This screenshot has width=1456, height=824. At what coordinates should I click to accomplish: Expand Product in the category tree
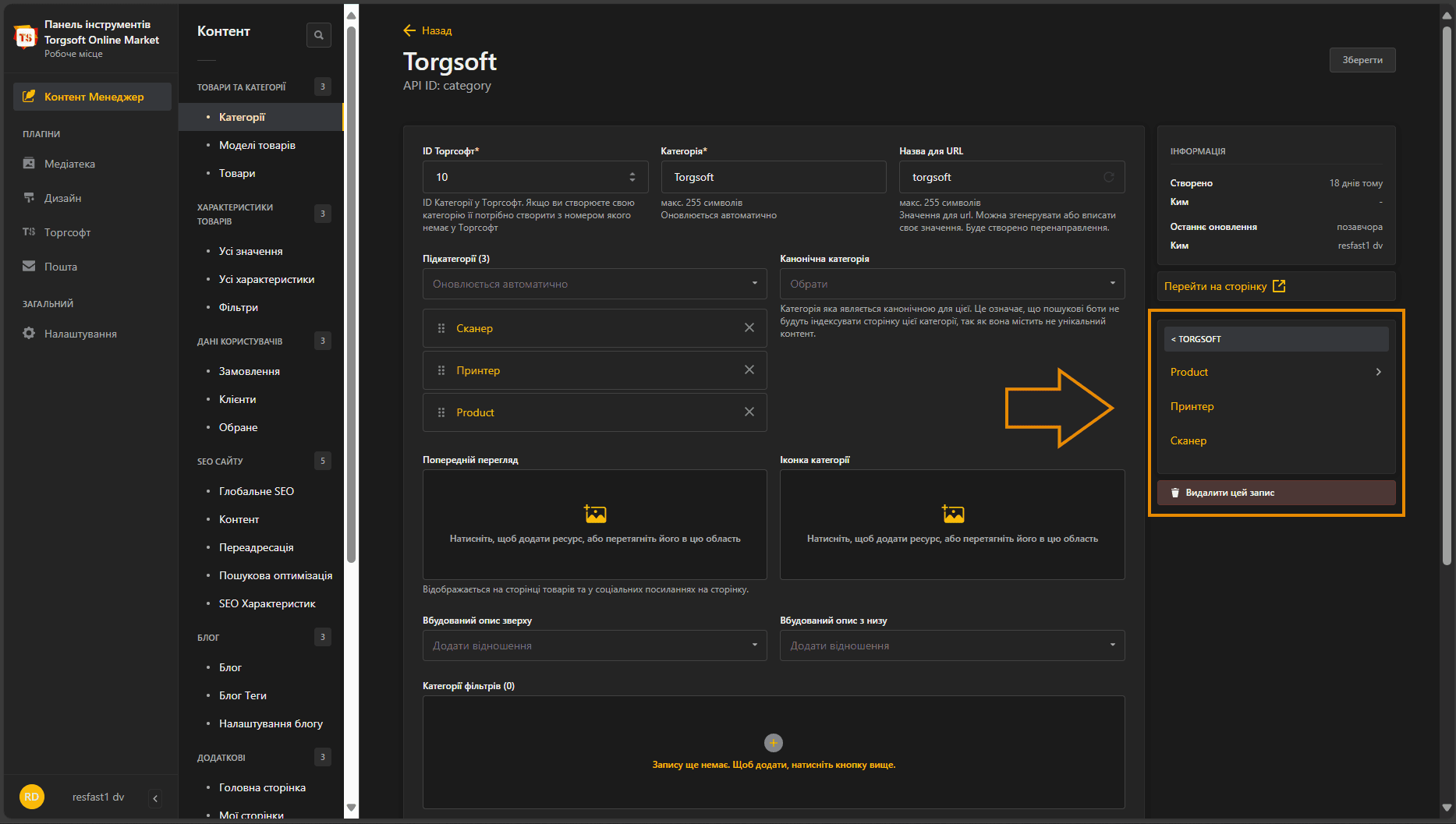pos(1379,372)
